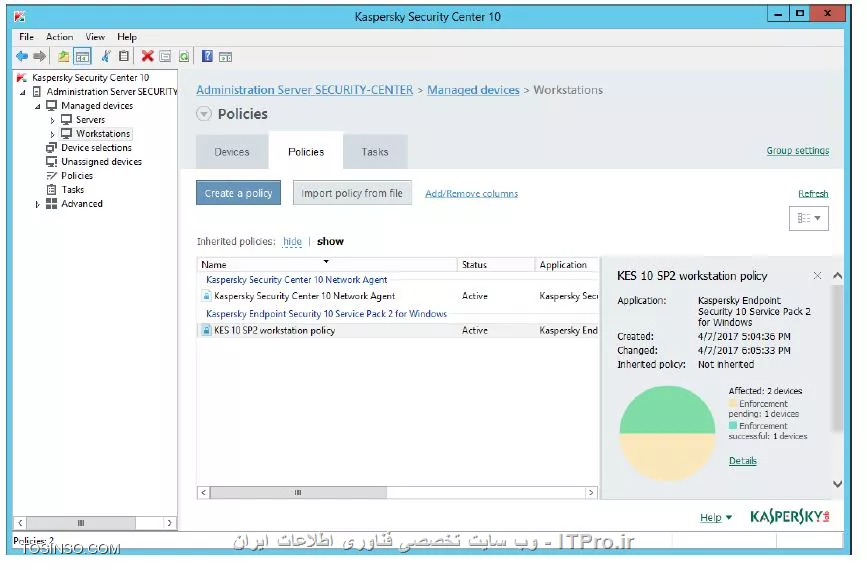Switch to the Tasks tab

coord(375,151)
